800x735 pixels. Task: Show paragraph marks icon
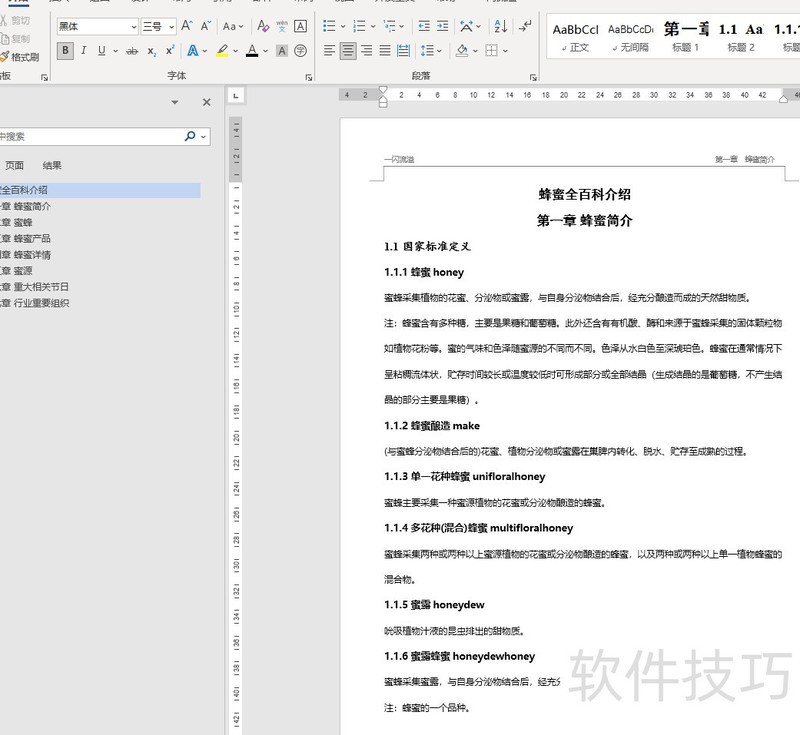pyautogui.click(x=523, y=26)
